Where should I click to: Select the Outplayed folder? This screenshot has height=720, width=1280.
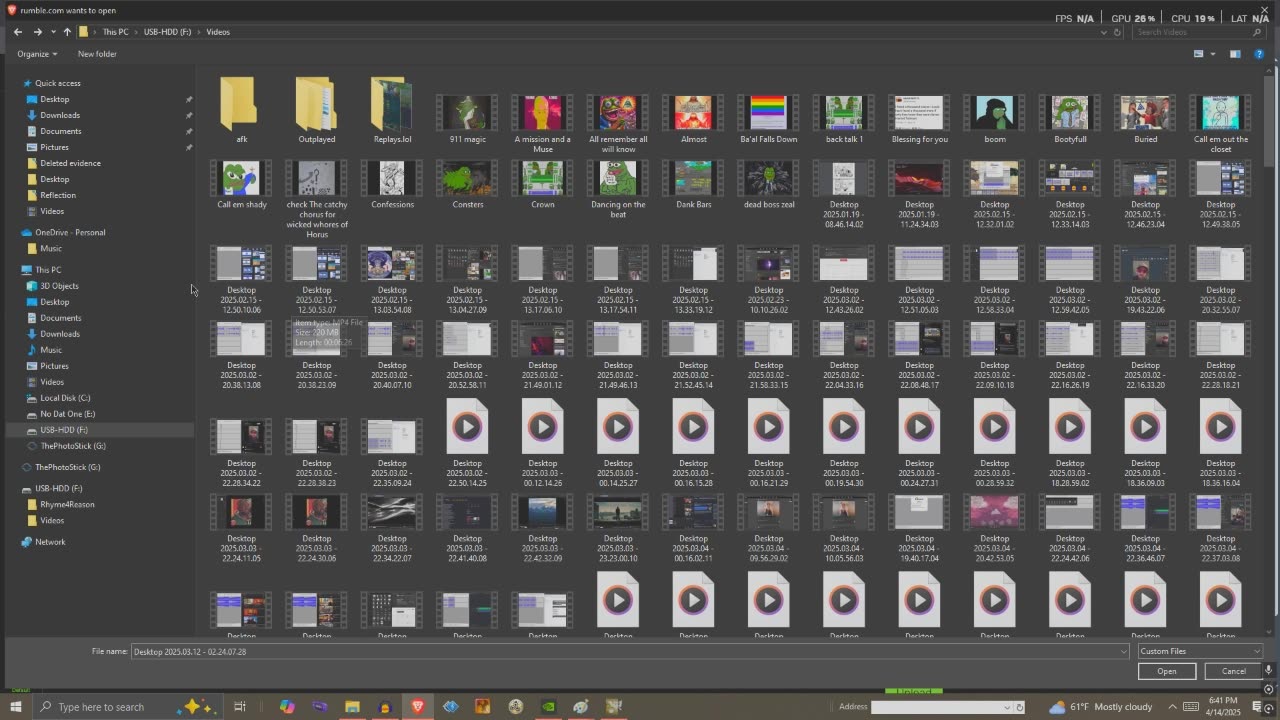(x=316, y=110)
